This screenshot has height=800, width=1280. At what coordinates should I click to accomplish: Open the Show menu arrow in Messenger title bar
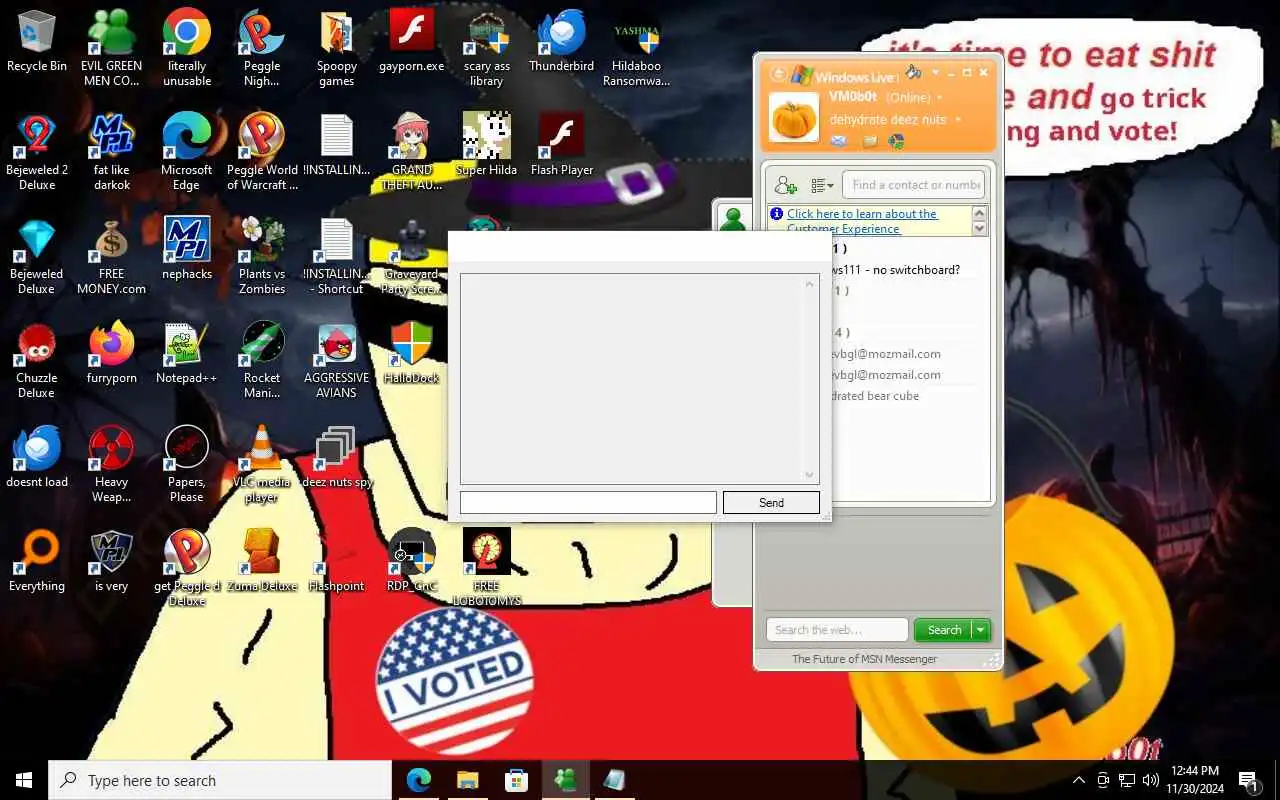coord(936,72)
